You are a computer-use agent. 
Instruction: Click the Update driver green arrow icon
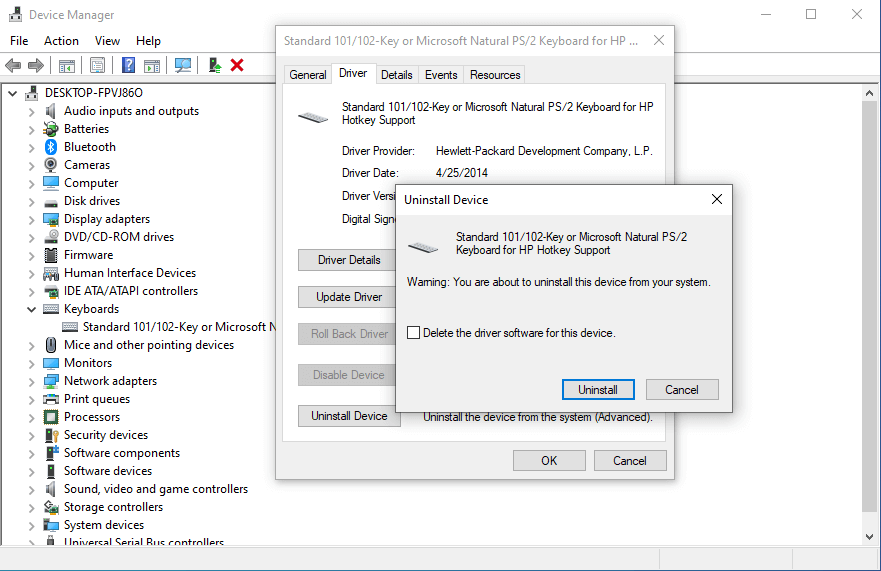[215, 66]
